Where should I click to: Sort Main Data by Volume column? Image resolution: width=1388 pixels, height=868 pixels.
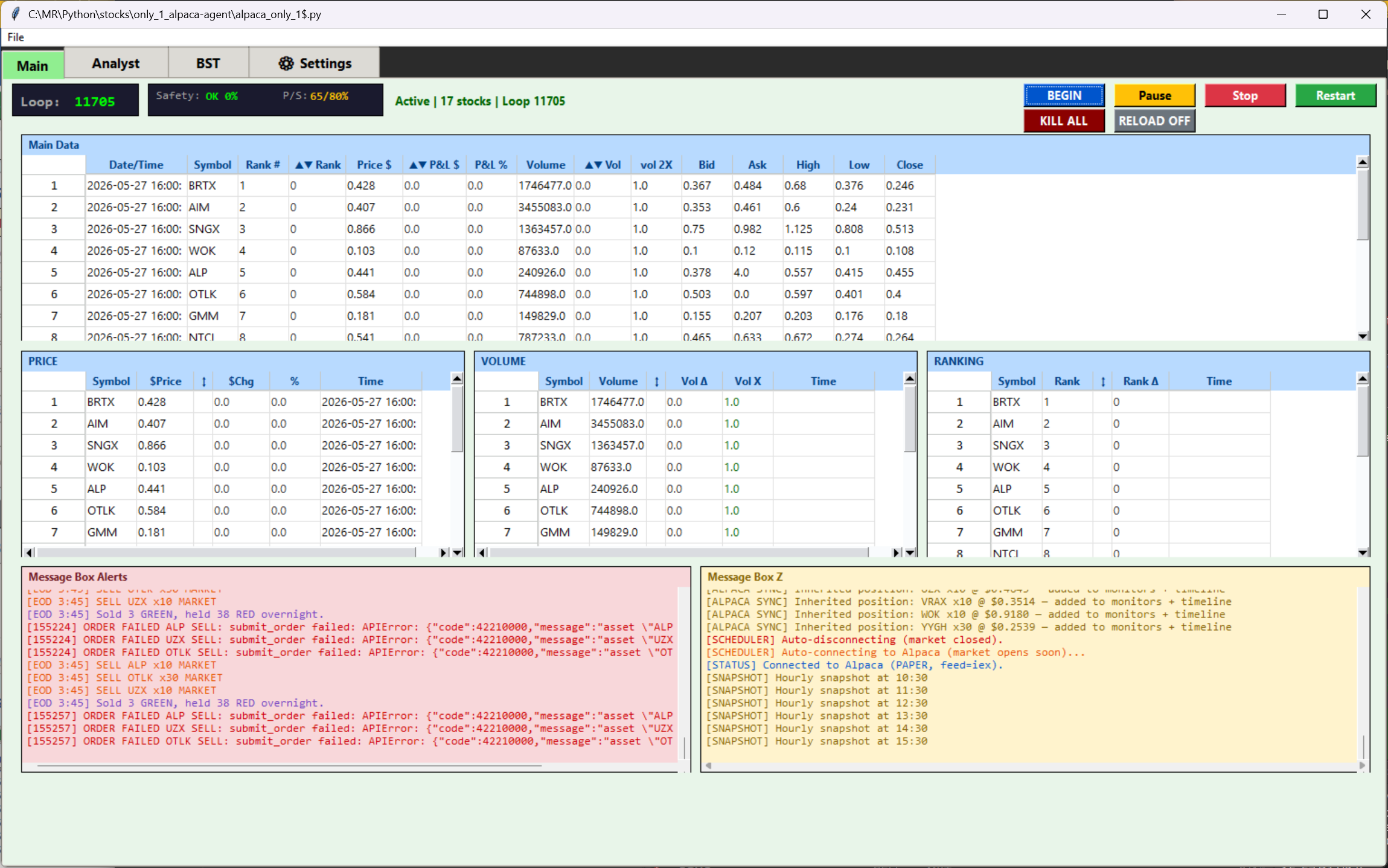(x=545, y=165)
